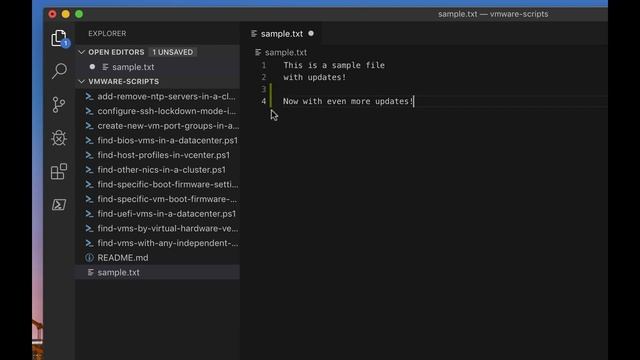The height and width of the screenshot is (360, 640).
Task: Click PowerShell icon beside add-remove-ntp-servers file
Action: pyautogui.click(x=89, y=97)
